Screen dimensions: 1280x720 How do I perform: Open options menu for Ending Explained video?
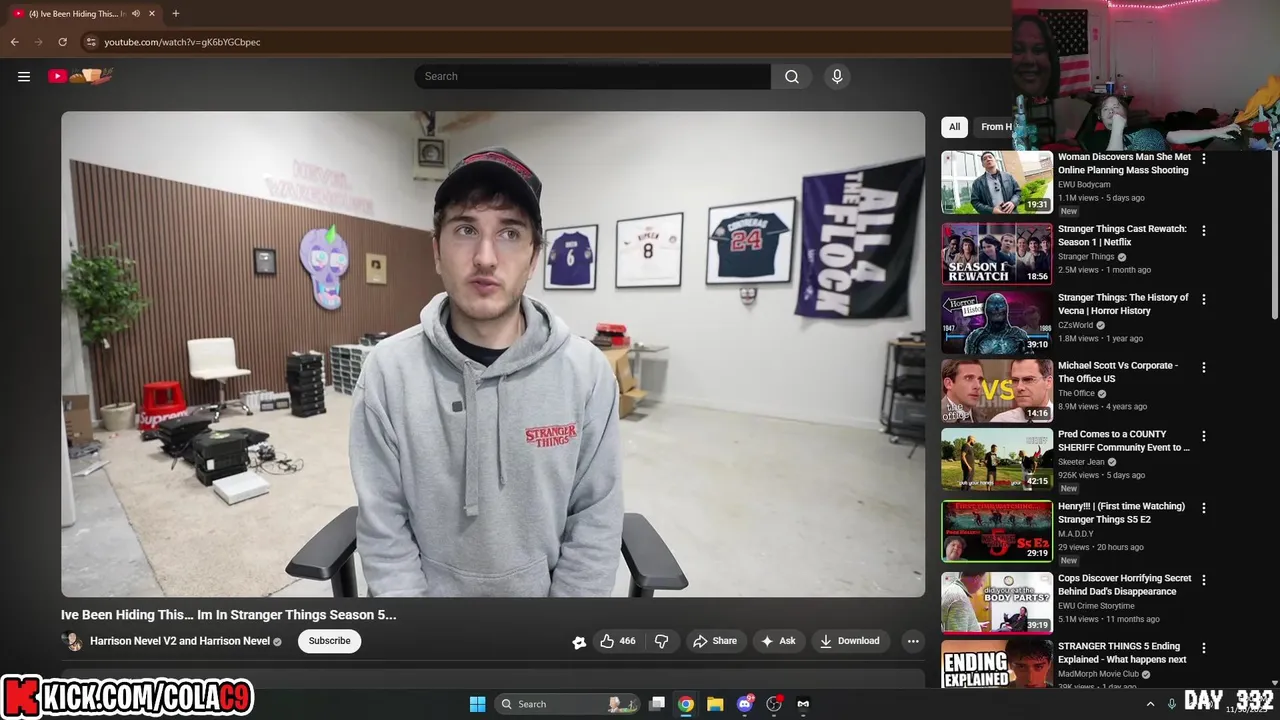click(x=1204, y=648)
